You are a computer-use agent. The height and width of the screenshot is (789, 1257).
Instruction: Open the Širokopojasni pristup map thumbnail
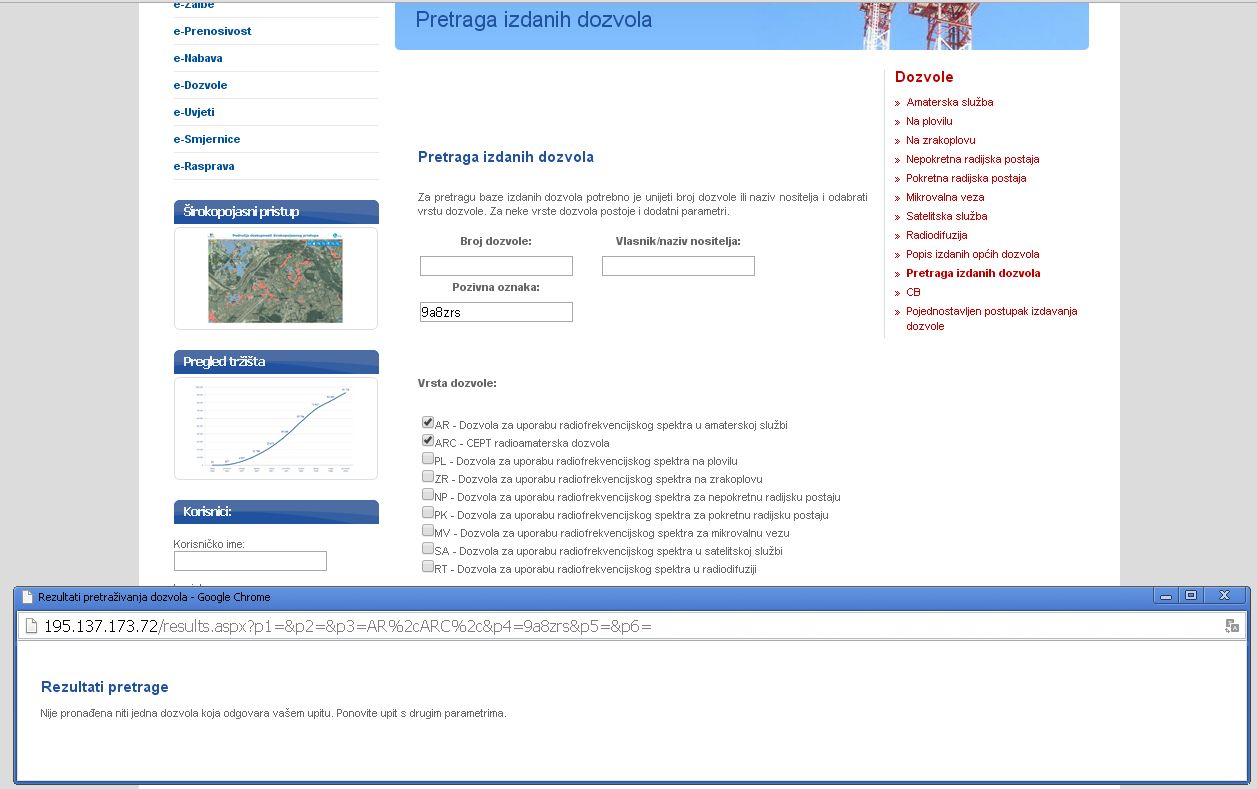point(275,278)
